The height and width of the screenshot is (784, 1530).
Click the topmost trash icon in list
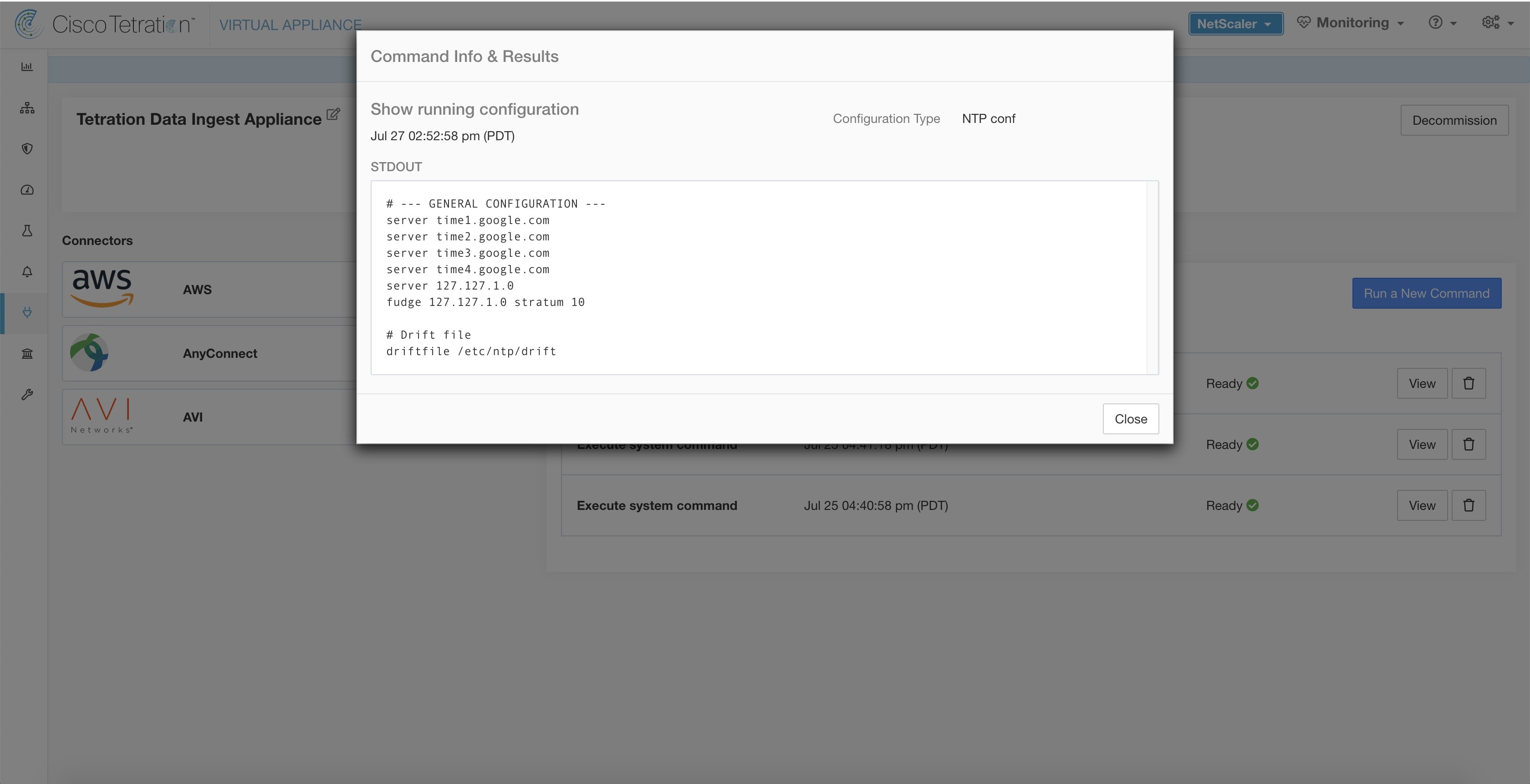1468,384
